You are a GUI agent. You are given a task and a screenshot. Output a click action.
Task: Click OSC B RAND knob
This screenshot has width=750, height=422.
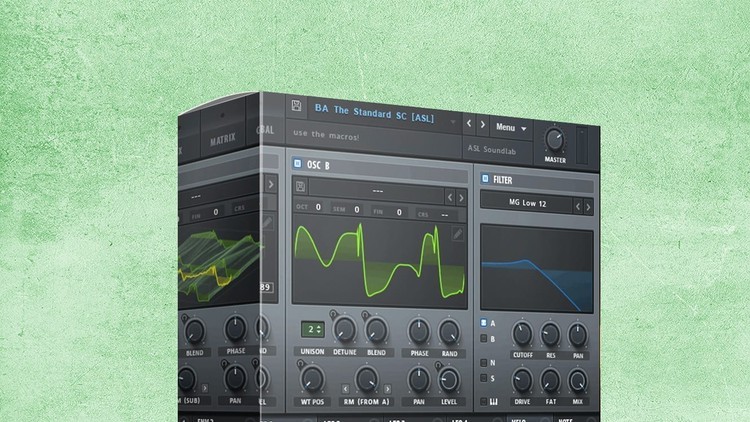point(449,333)
